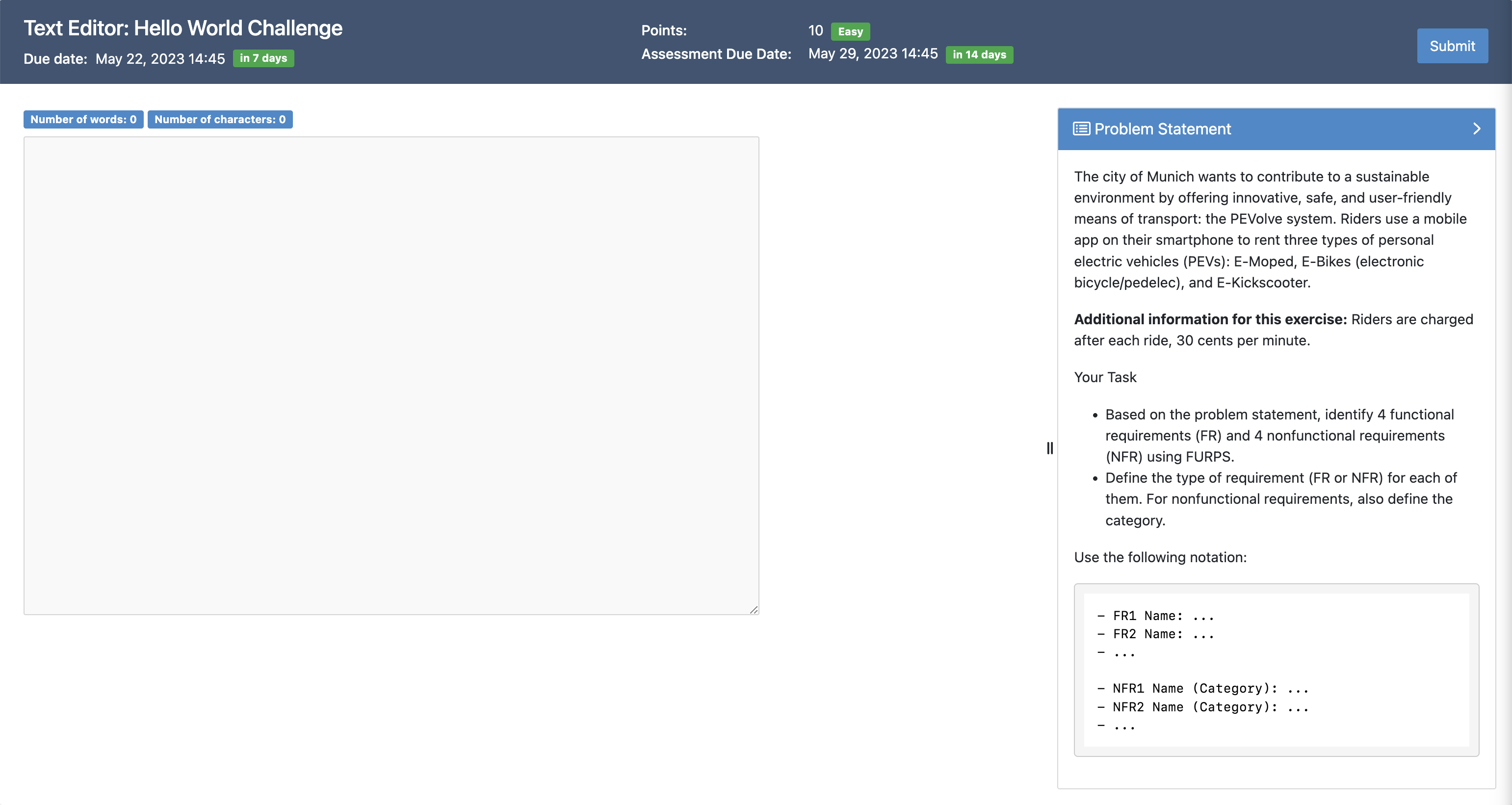The width and height of the screenshot is (1512, 805).
Task: Click the green 'in 7 days' due date badge
Action: tap(263, 58)
